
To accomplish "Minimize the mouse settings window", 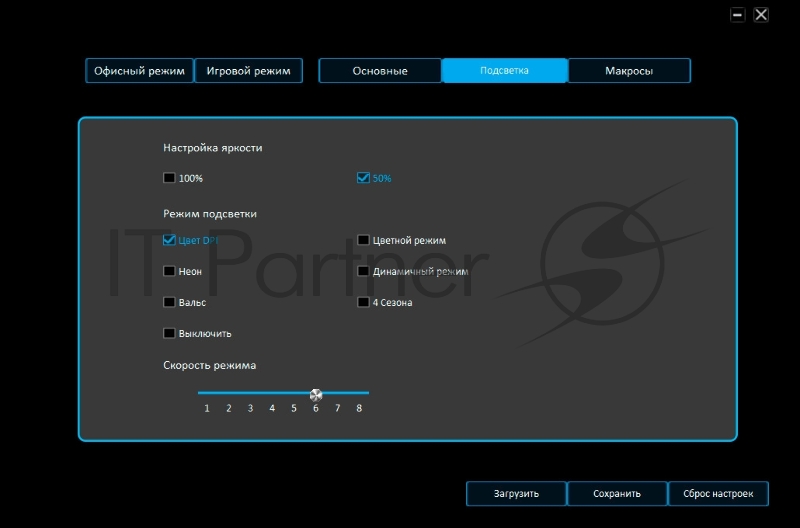I will [738, 15].
